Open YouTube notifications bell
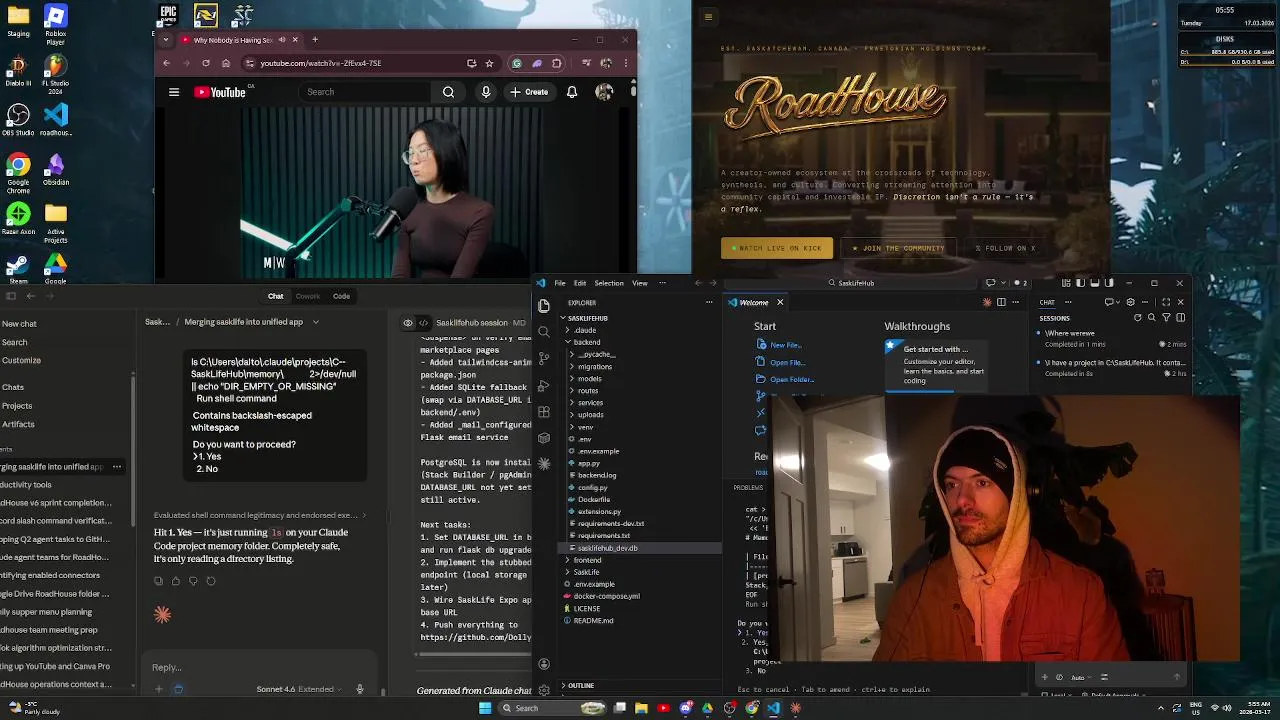Viewport: 1280px width, 720px height. [x=572, y=92]
